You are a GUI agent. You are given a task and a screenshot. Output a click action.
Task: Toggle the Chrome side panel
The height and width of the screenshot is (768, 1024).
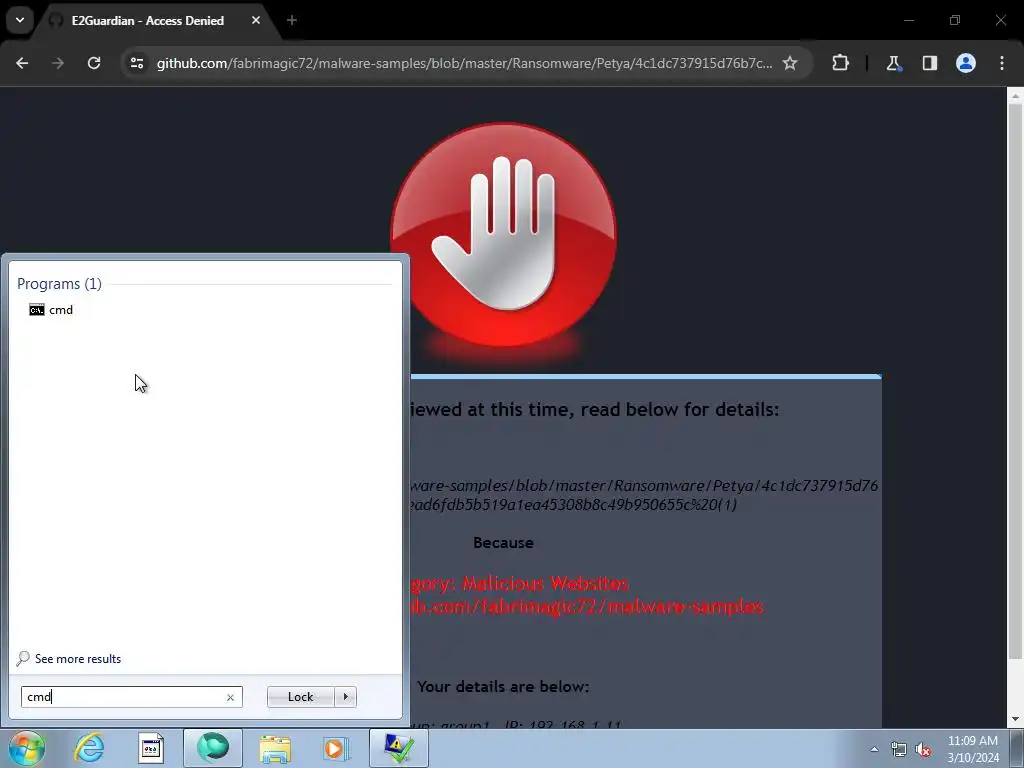pyautogui.click(x=930, y=63)
